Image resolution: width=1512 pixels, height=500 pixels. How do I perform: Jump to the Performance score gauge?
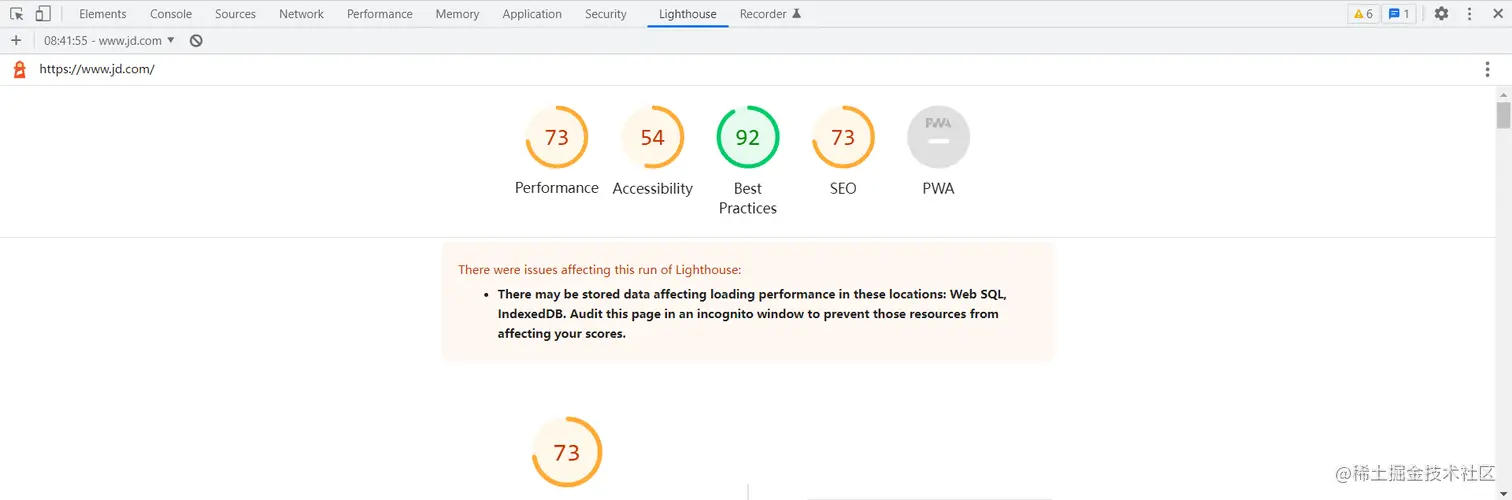557,137
